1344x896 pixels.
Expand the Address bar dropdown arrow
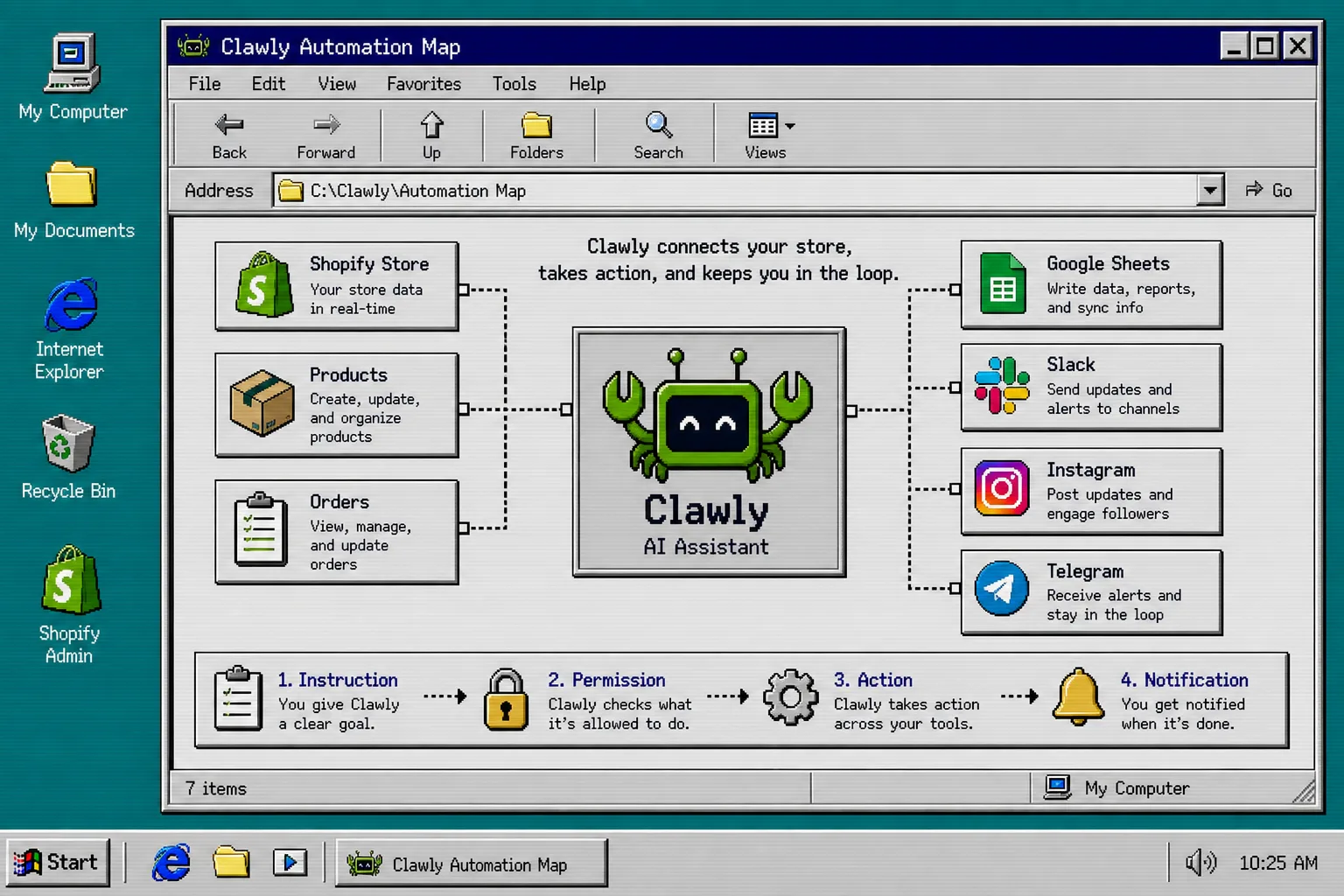(x=1210, y=190)
